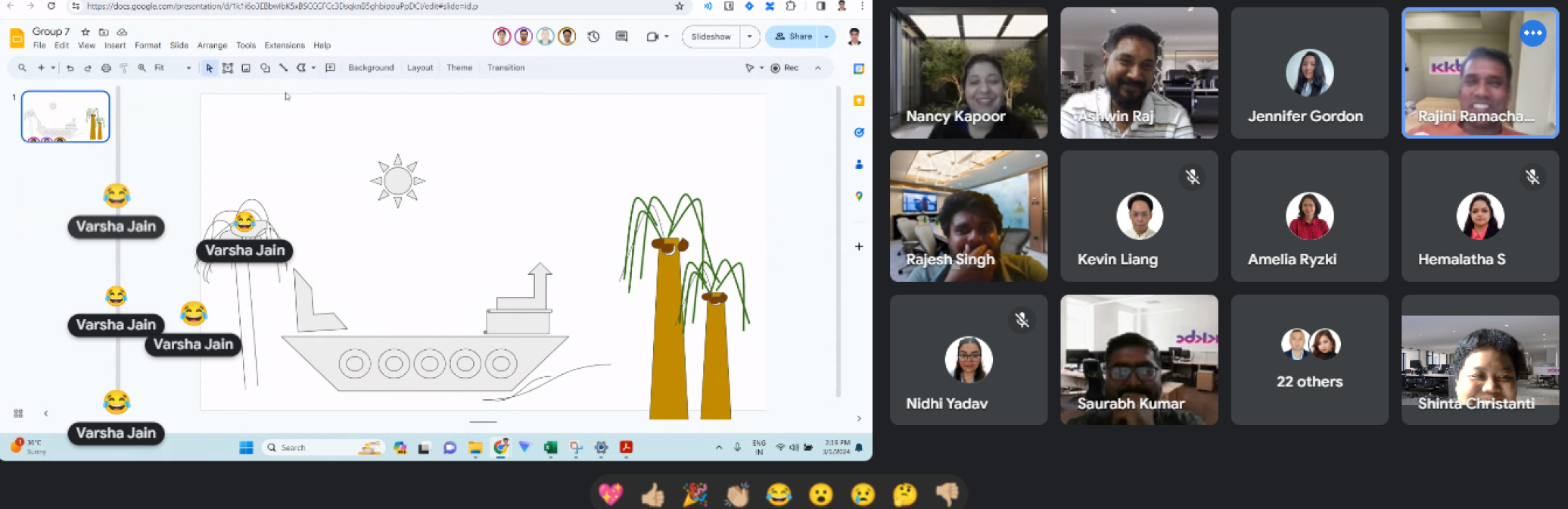Click the Transition button

click(506, 68)
